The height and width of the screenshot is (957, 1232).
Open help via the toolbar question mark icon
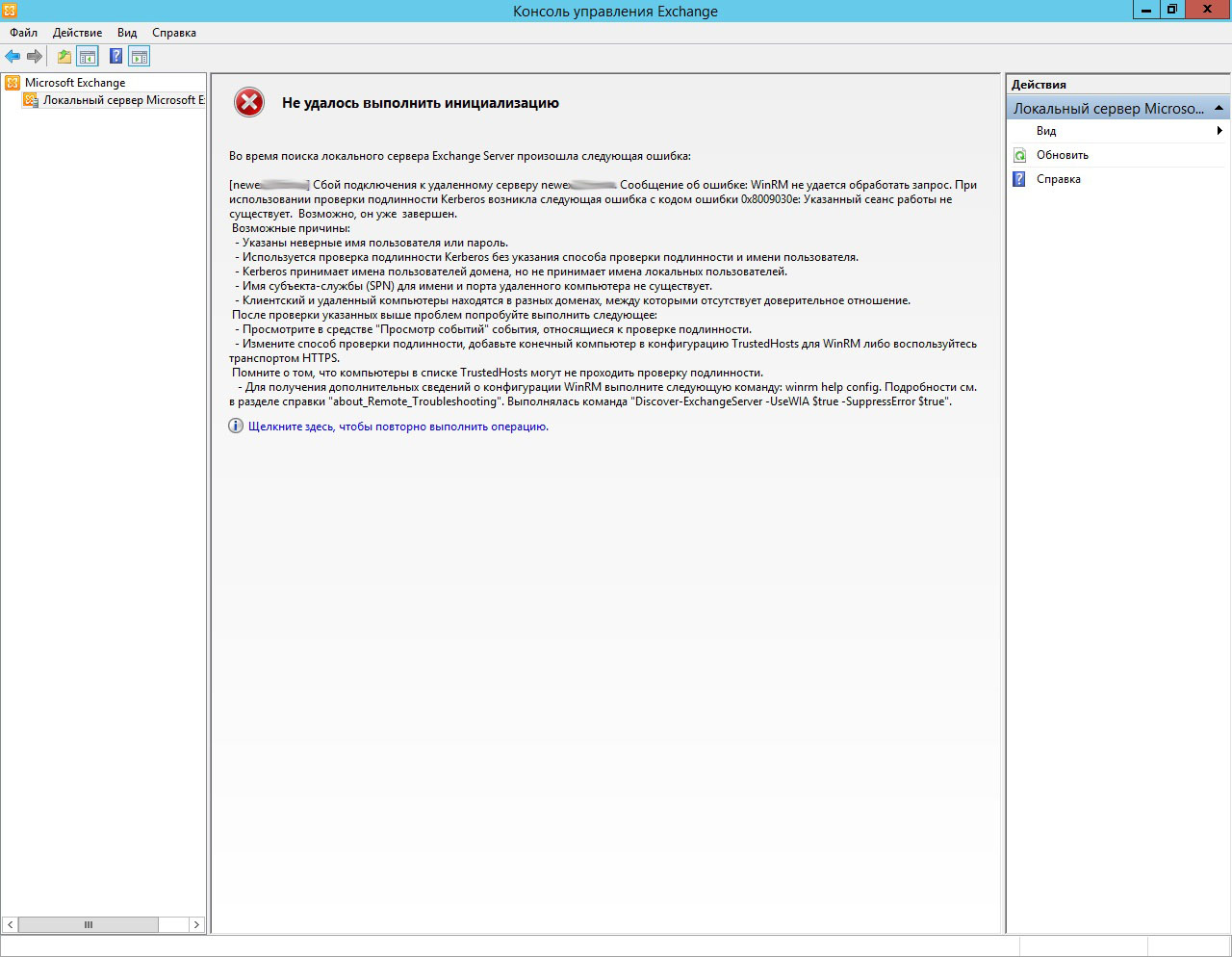click(116, 57)
